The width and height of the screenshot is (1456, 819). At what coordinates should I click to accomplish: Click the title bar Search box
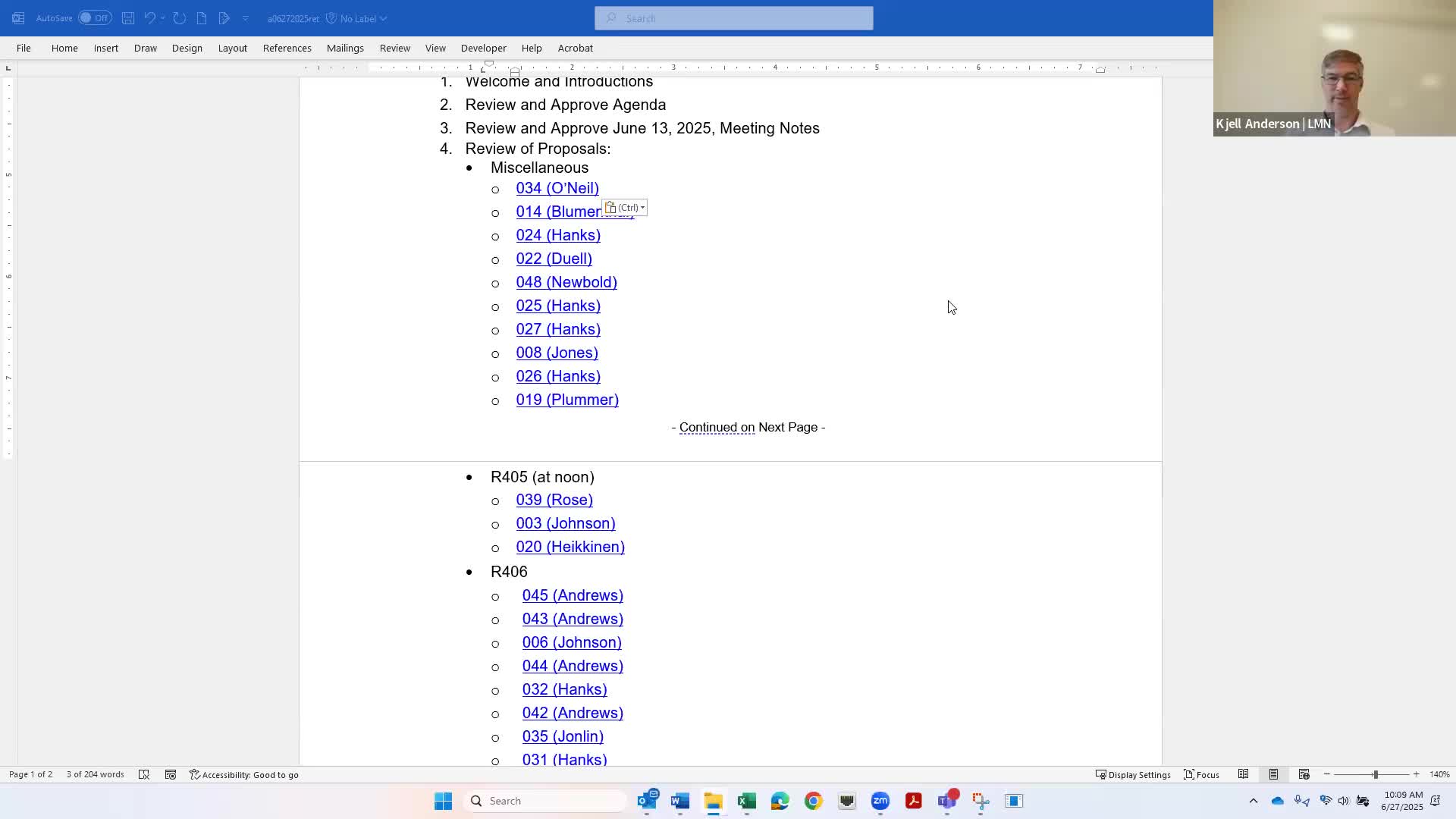click(733, 18)
